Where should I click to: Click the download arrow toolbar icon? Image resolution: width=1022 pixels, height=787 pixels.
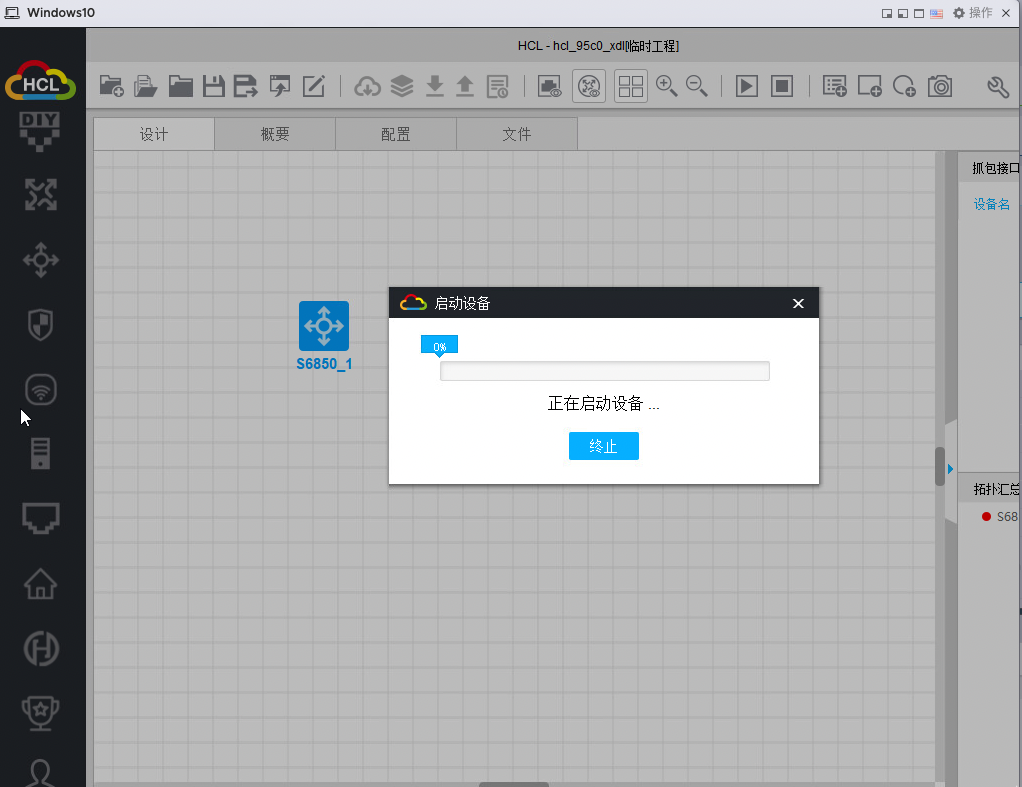pyautogui.click(x=435, y=86)
